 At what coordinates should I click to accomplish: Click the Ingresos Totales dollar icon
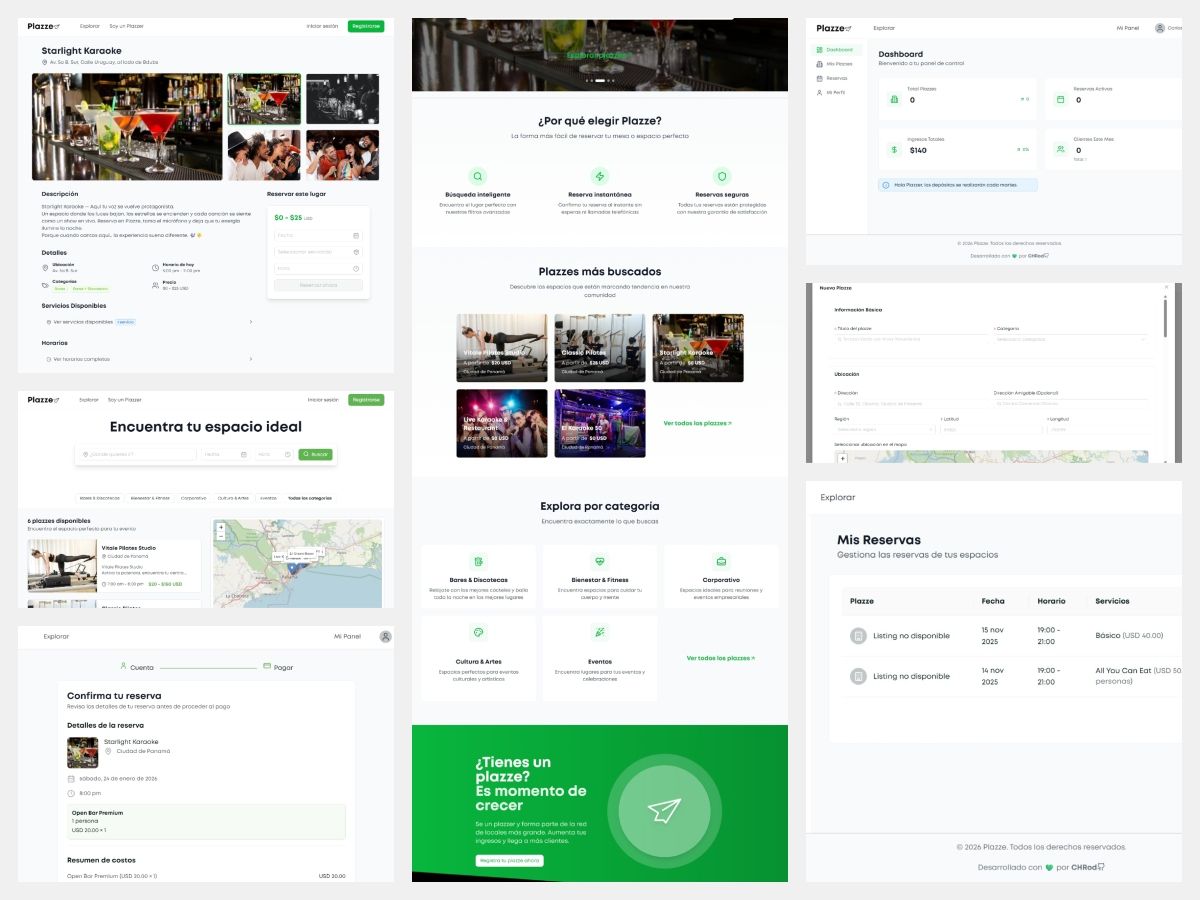(895, 150)
